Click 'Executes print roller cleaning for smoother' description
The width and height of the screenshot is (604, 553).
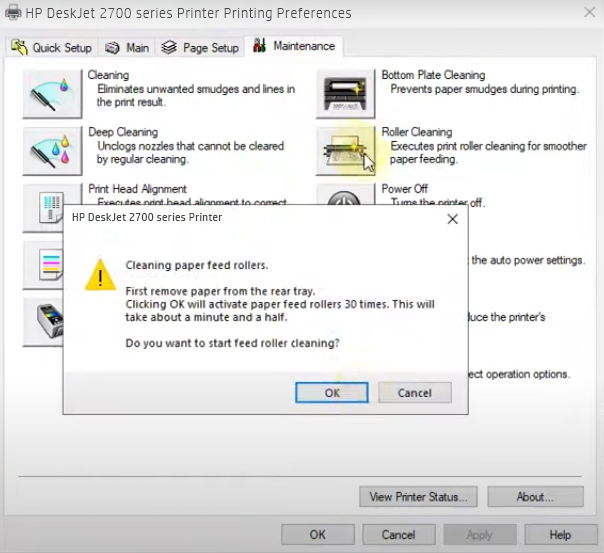tap(488, 146)
